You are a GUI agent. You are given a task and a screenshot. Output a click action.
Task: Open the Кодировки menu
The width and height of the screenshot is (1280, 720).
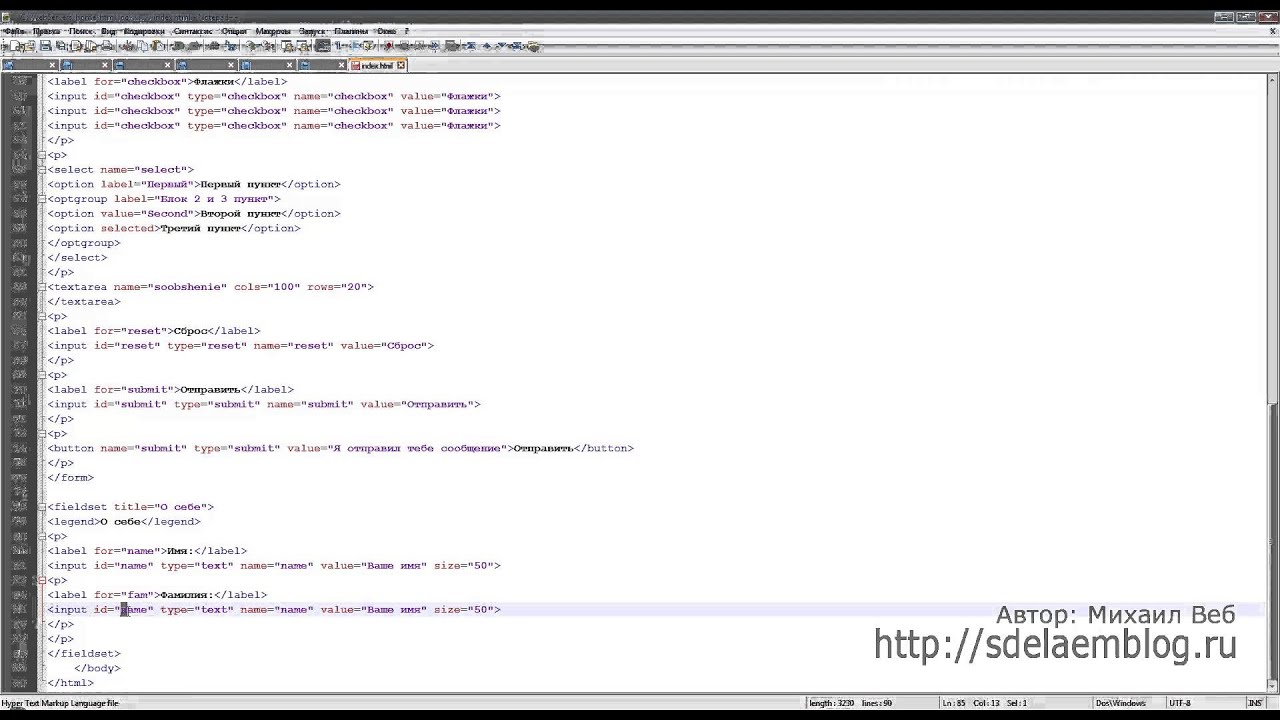[x=144, y=31]
